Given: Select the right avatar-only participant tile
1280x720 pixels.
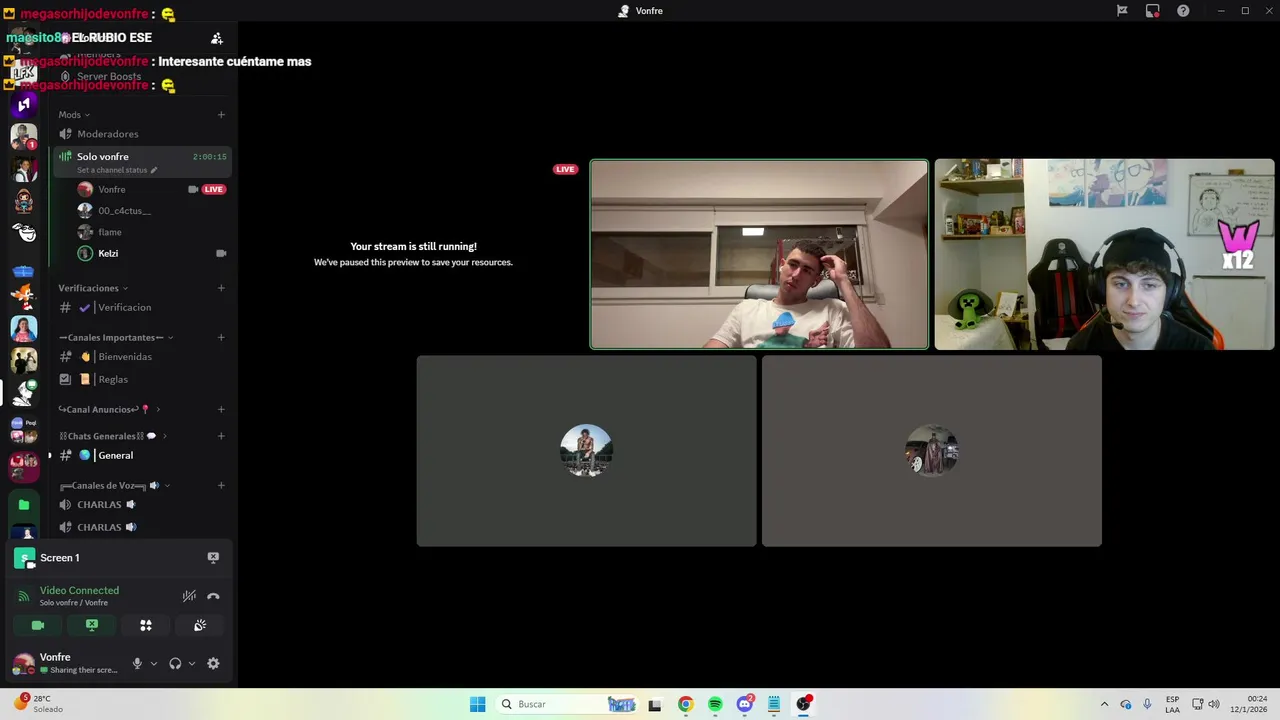Looking at the screenshot, I should (x=932, y=451).
